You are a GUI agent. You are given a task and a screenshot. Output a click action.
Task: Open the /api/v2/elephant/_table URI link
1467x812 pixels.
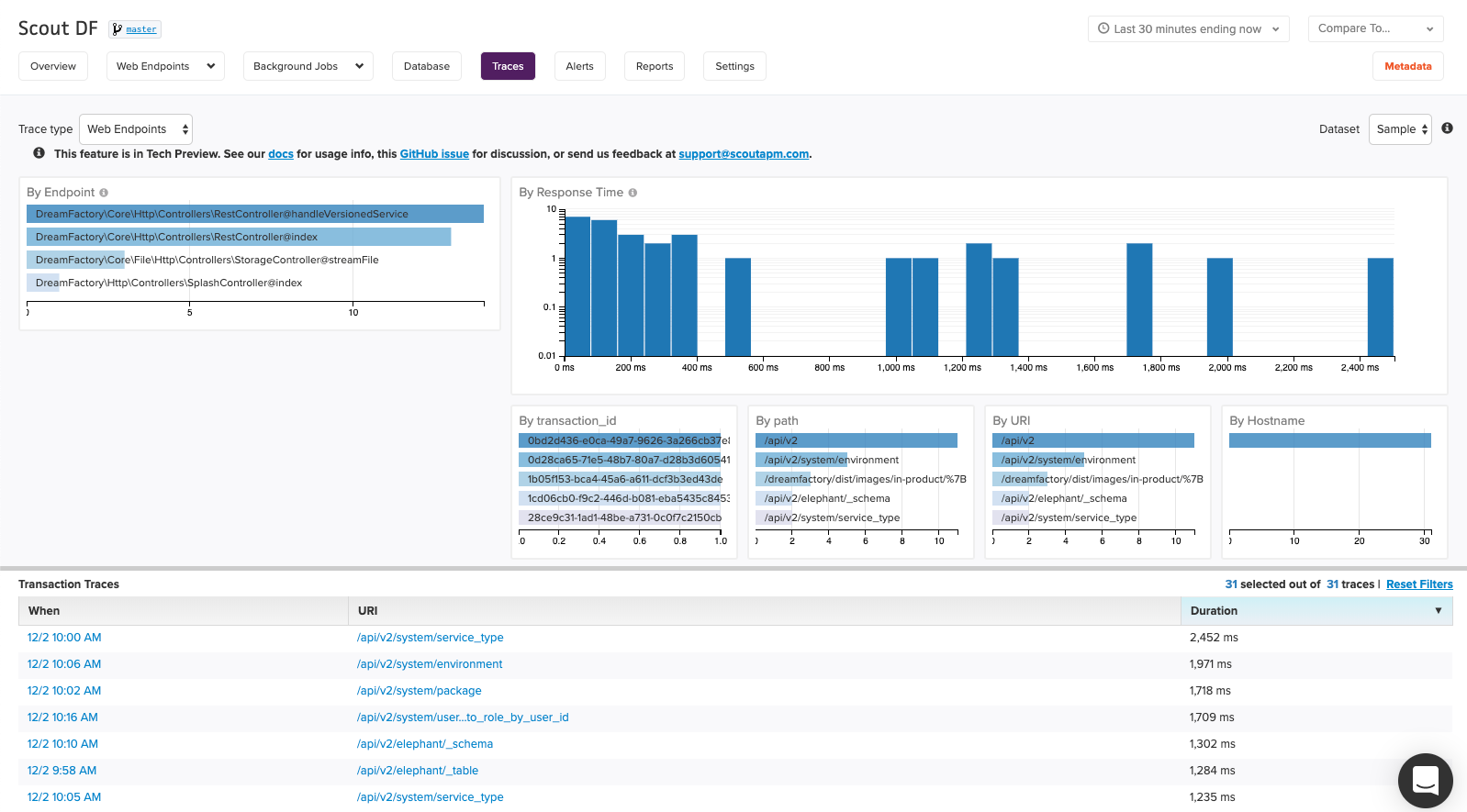point(418,771)
